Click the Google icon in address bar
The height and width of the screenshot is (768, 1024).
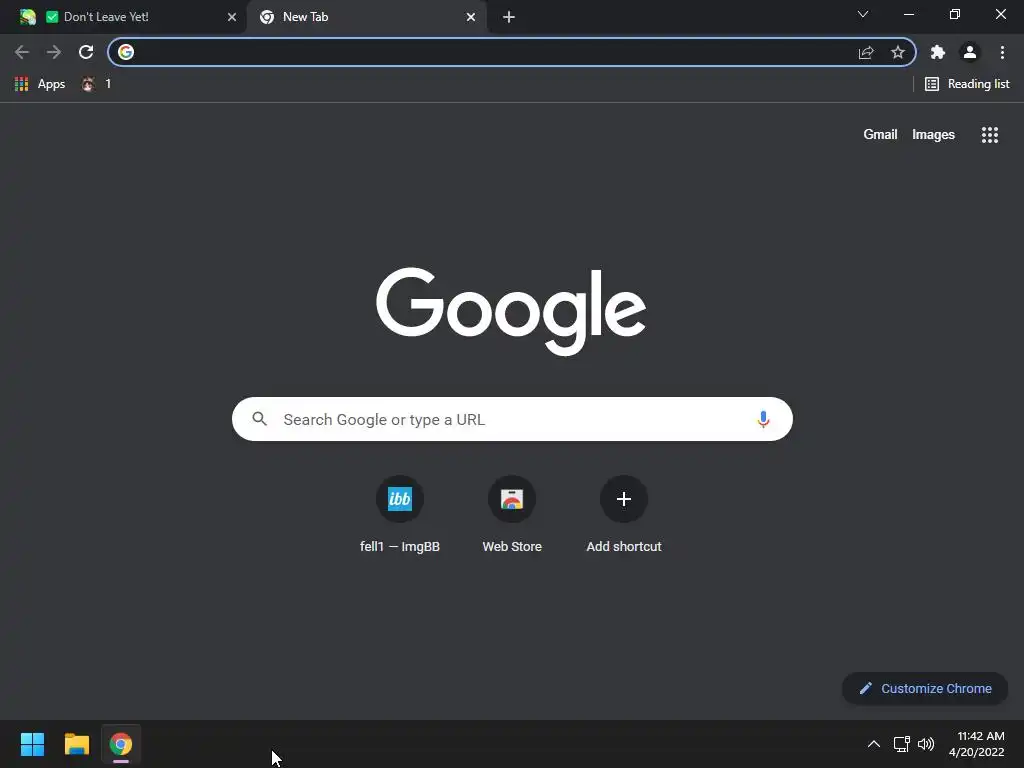126,52
